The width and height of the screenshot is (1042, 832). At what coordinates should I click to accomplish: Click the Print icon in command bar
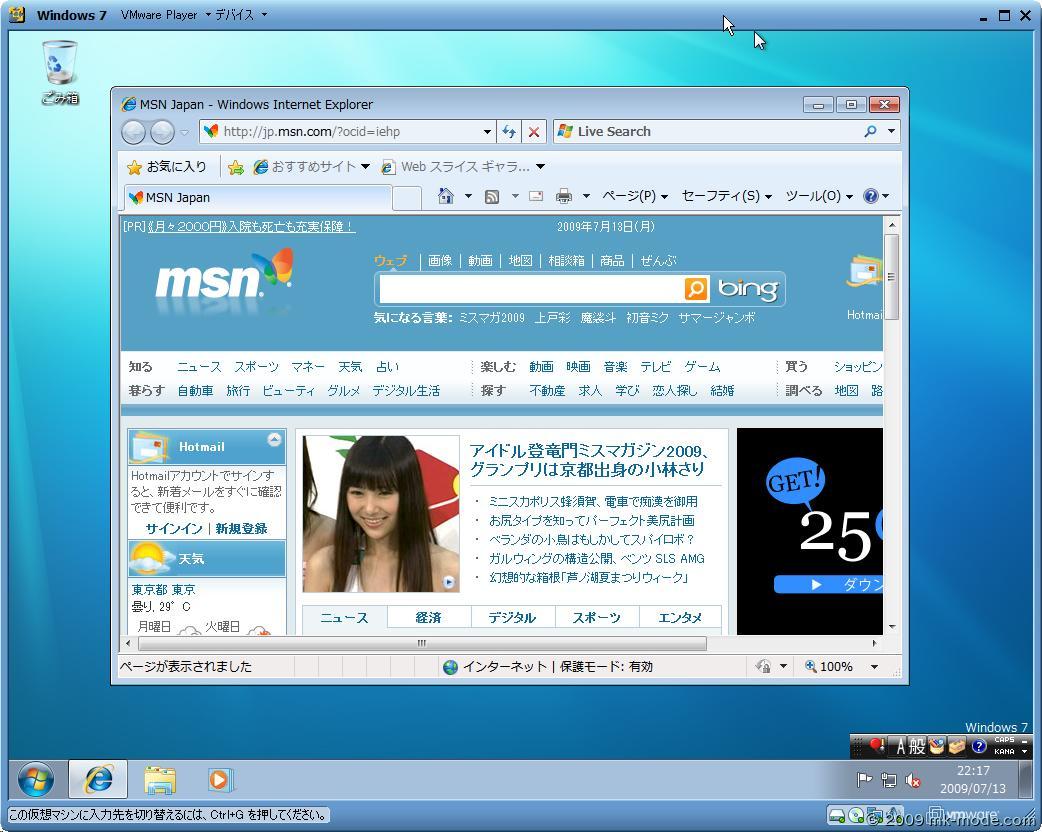(x=564, y=196)
